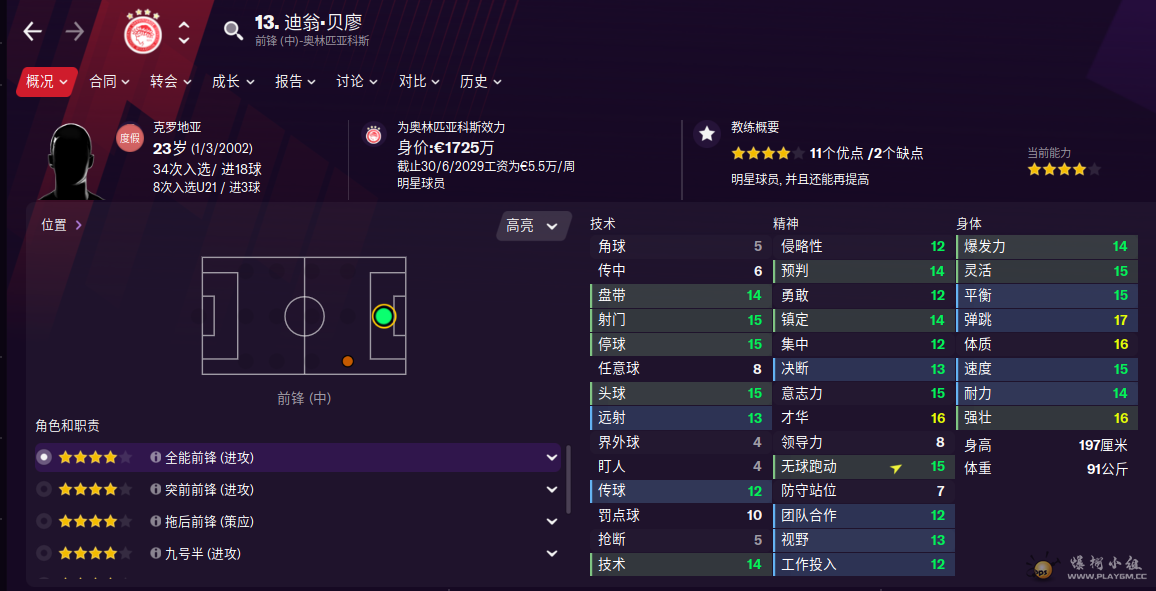
Task: Expand the 全能前锋 role details chevron
Action: tap(552, 457)
